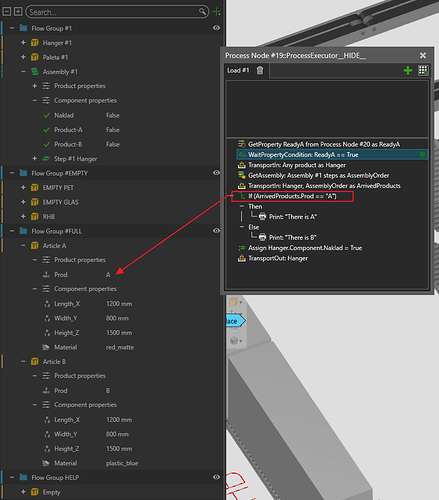Expand EMPTY GLAS product
The image size is (439, 500).
point(23,202)
